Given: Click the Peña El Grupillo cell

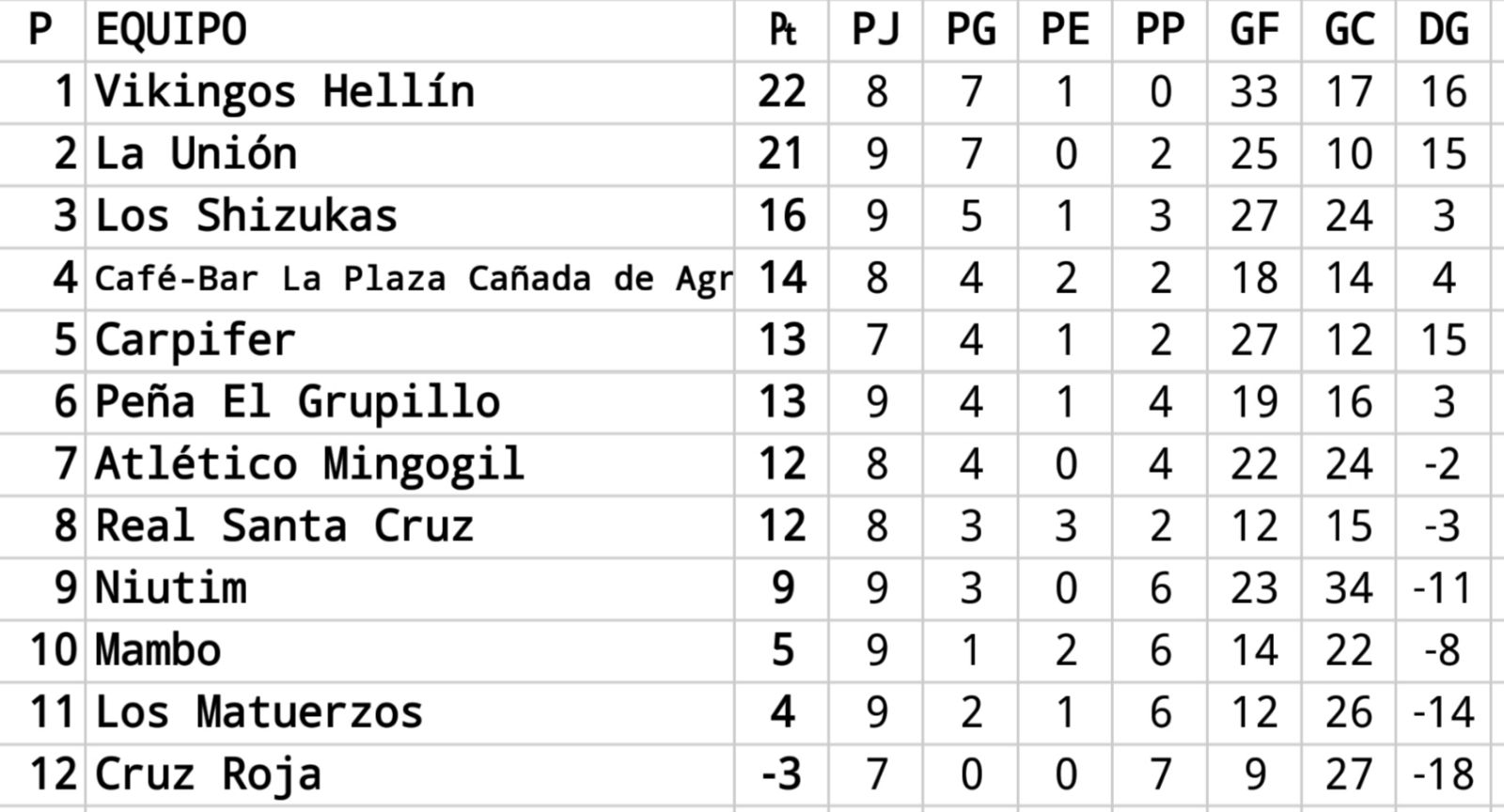Looking at the screenshot, I should click(297, 402).
